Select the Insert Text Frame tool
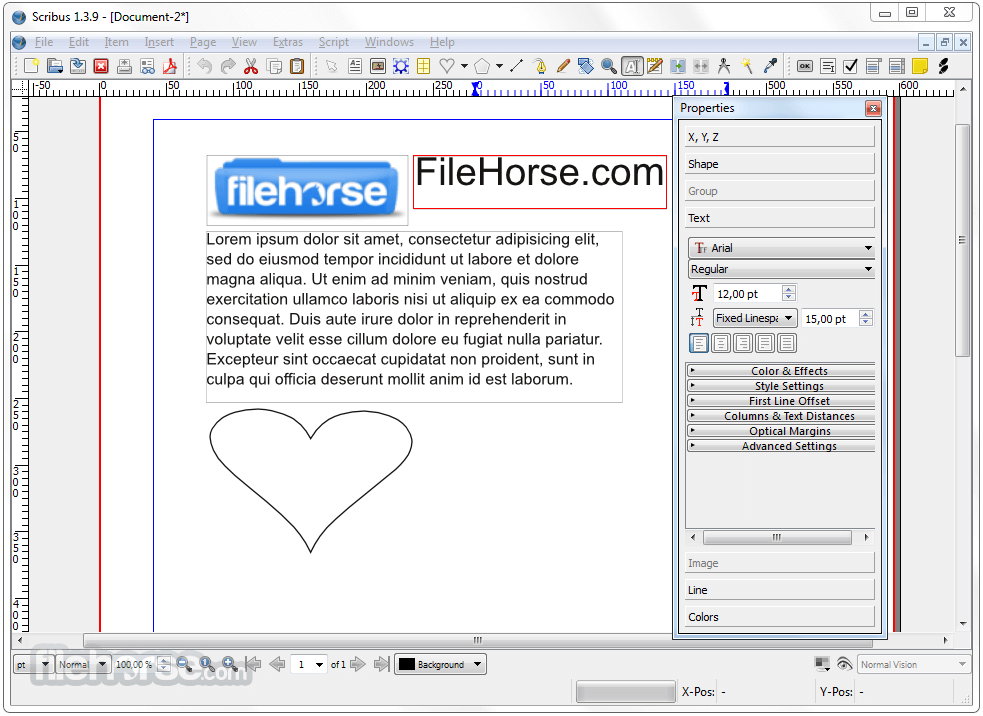This screenshot has width=983, height=716. [x=355, y=66]
